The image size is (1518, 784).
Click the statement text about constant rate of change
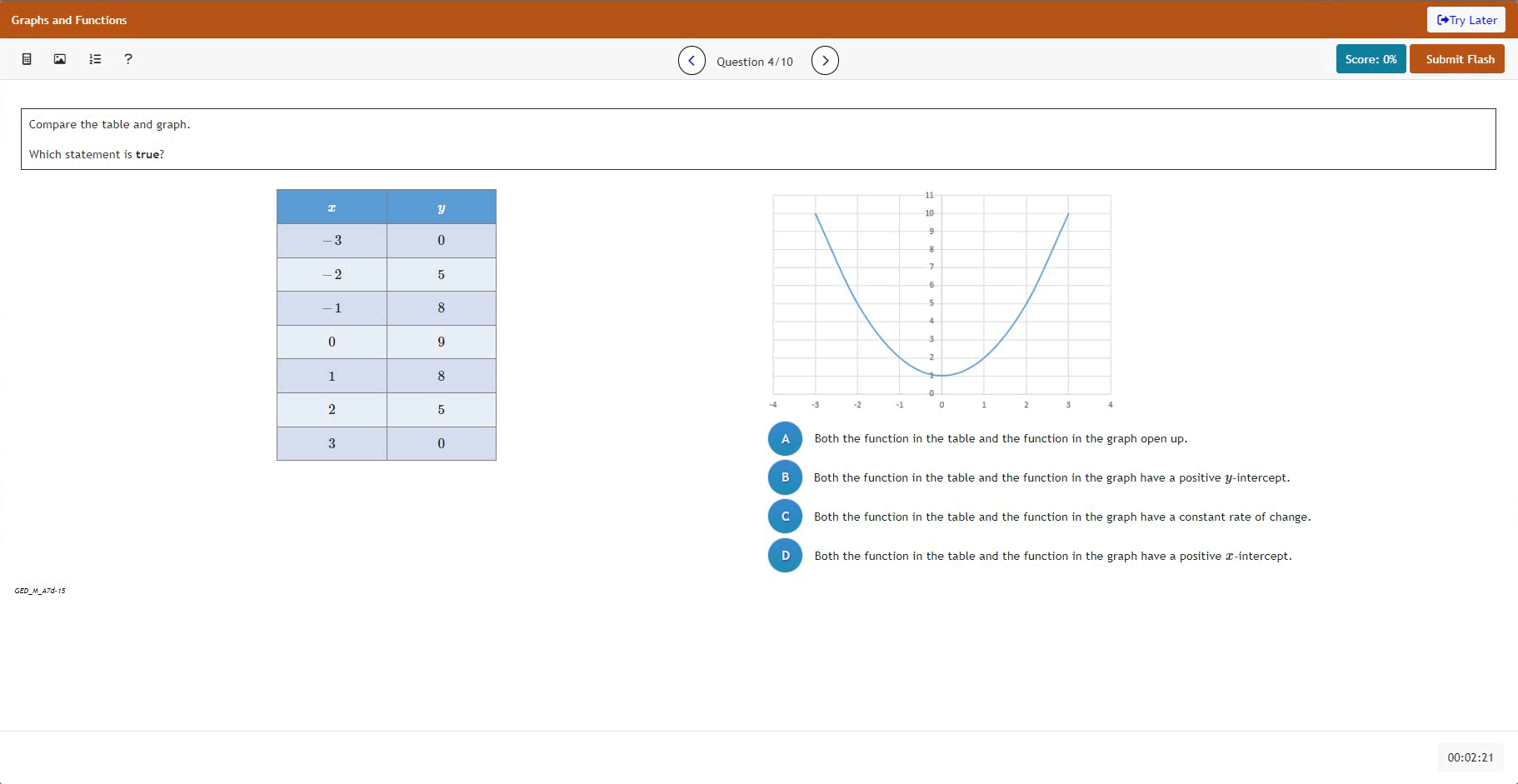coord(1062,517)
